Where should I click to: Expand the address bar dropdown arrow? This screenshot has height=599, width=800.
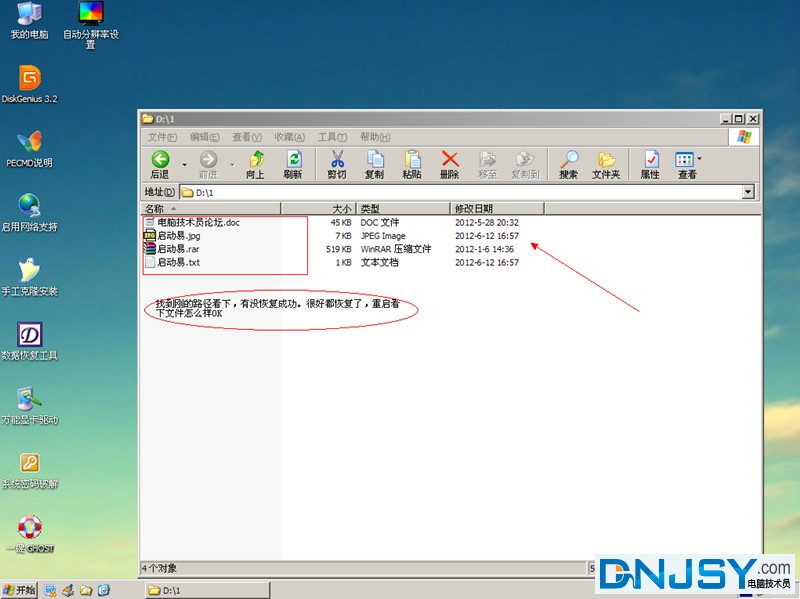point(748,192)
